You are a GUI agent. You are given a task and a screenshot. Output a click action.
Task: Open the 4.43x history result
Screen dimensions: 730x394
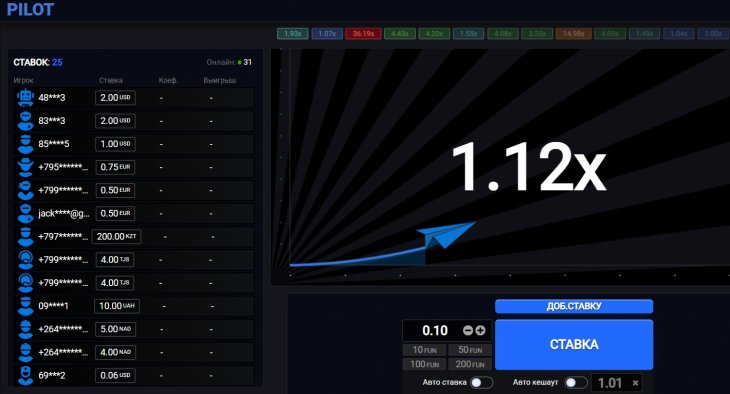point(399,34)
